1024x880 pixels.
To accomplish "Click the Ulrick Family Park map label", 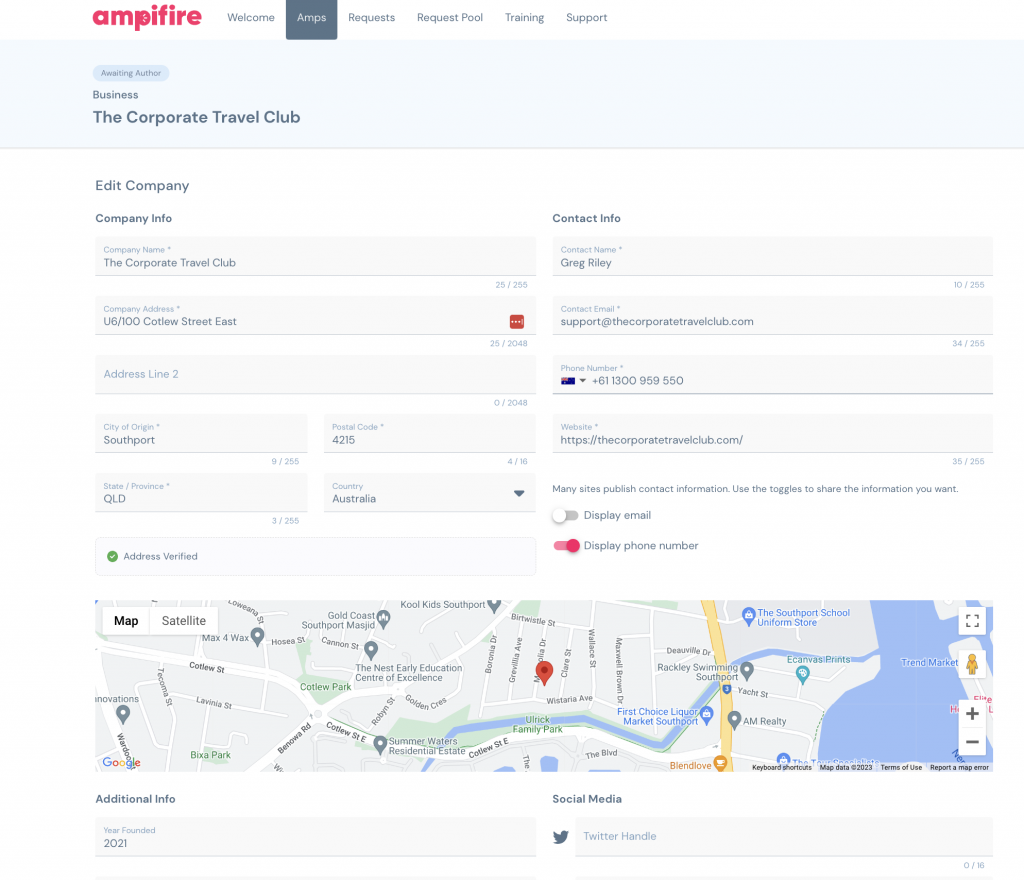I will coord(537,725).
